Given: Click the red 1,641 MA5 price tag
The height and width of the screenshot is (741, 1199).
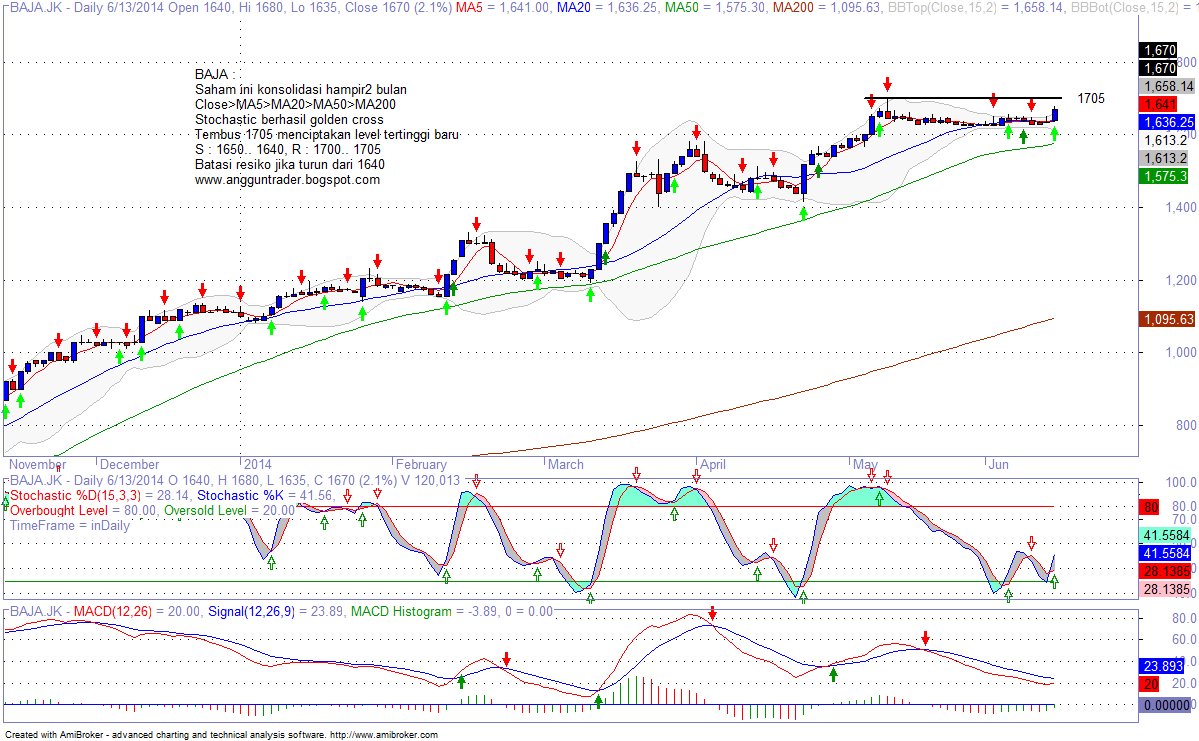Looking at the screenshot, I should [x=1159, y=105].
